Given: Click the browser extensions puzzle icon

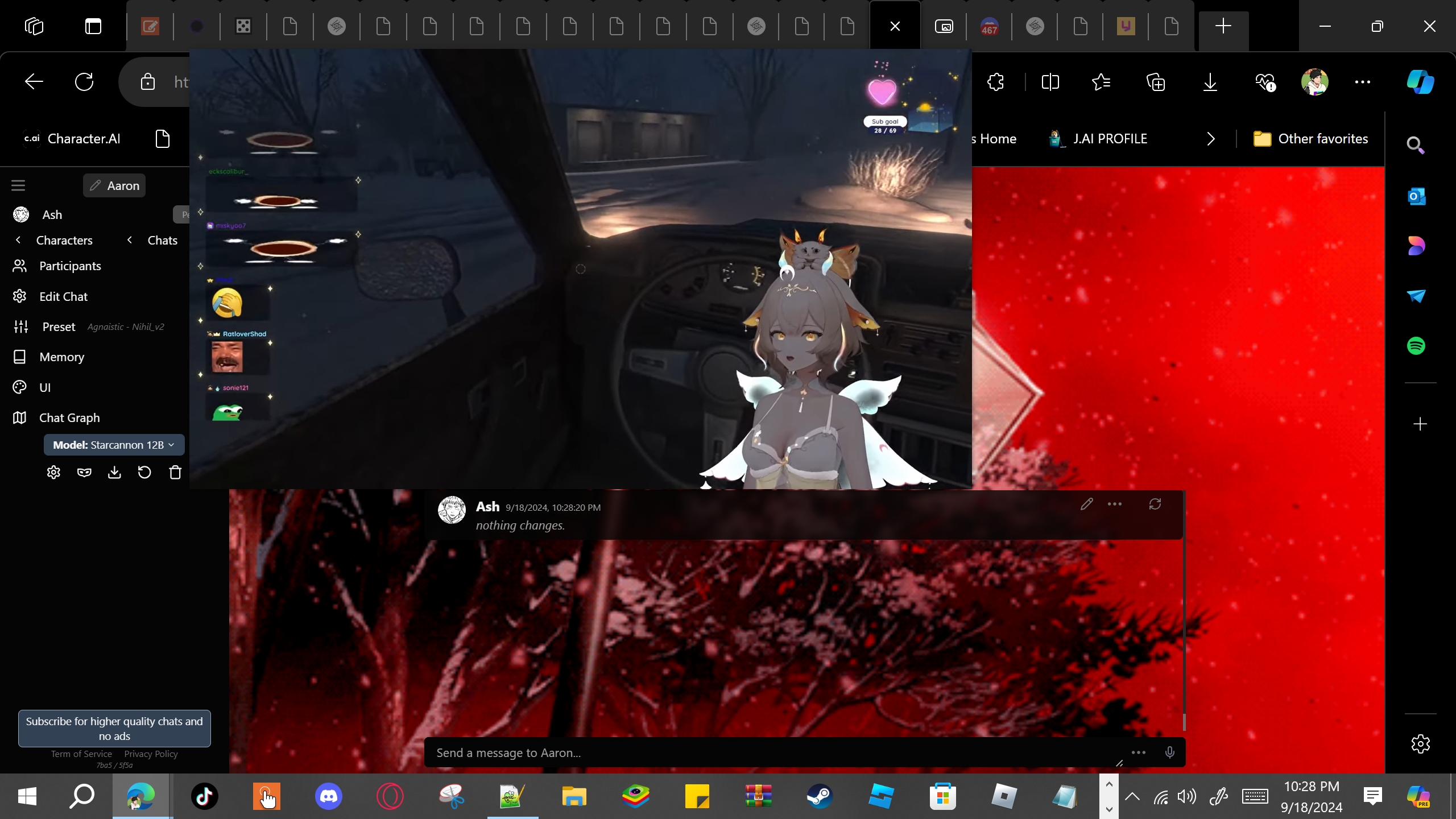Looking at the screenshot, I should tap(996, 82).
